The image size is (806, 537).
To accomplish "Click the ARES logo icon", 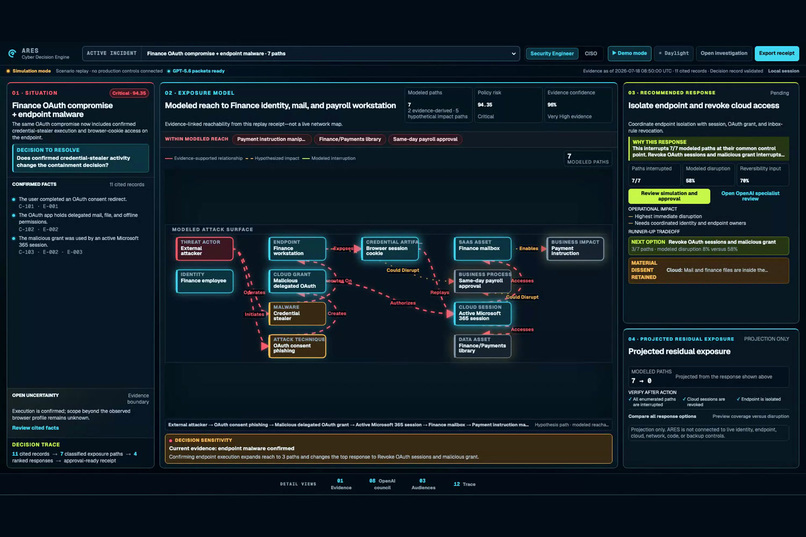I will pyautogui.click(x=12, y=53).
